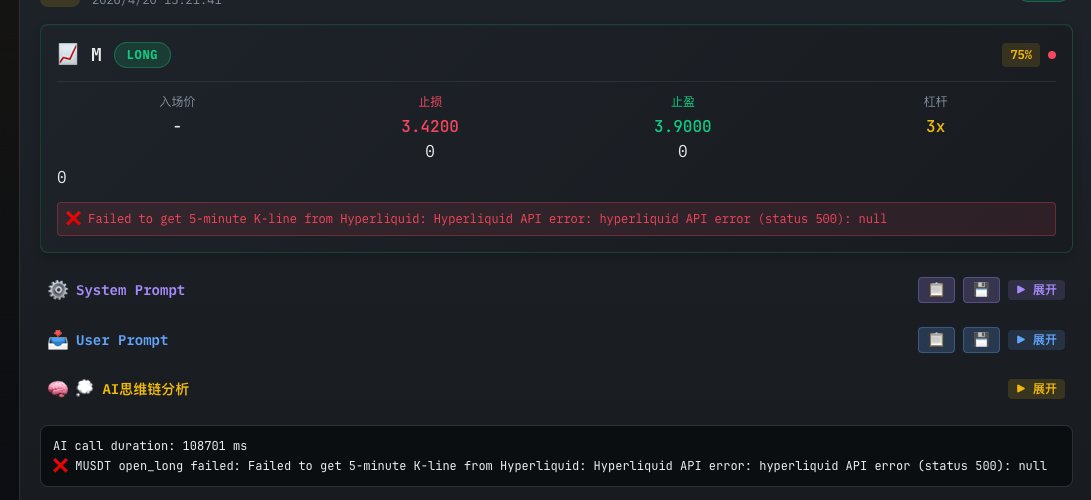Viewport: 1091px width, 500px height.
Task: Click the symbol name M
Action: click(96, 55)
